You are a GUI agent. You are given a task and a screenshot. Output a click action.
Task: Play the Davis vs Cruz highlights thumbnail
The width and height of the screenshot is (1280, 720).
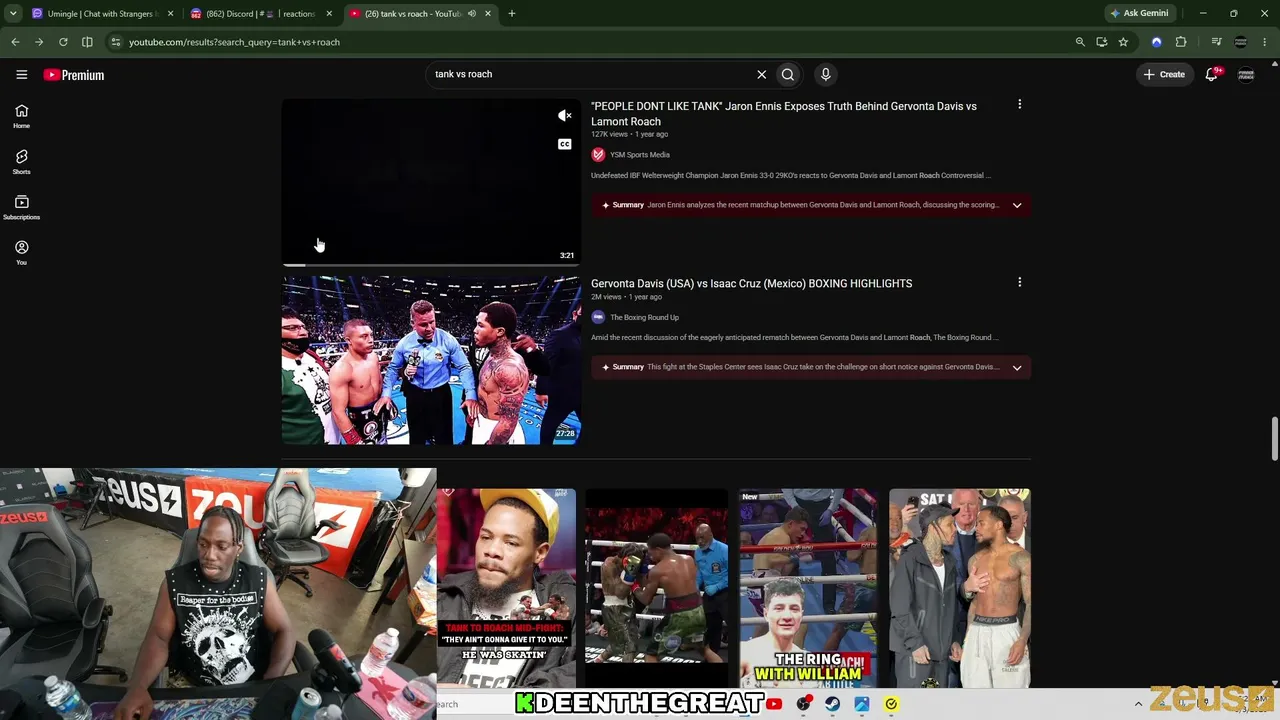click(x=431, y=360)
